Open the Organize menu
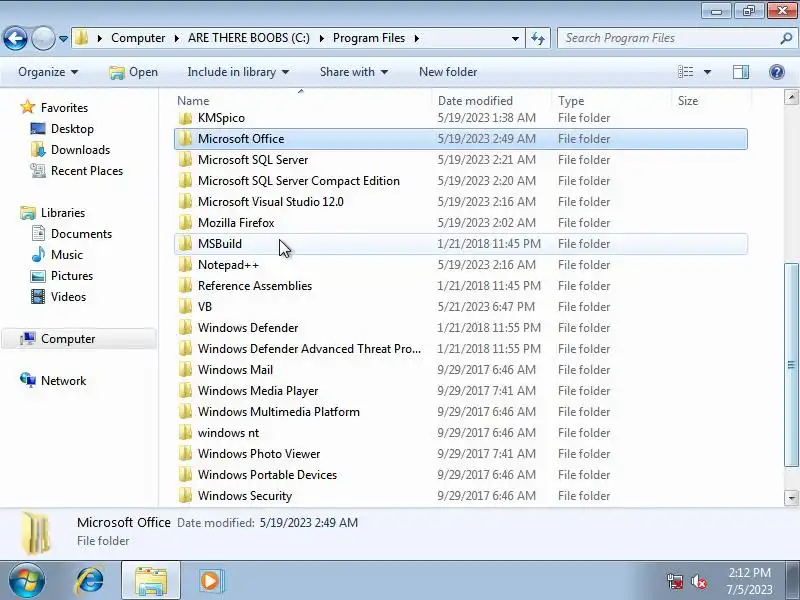 (x=48, y=72)
